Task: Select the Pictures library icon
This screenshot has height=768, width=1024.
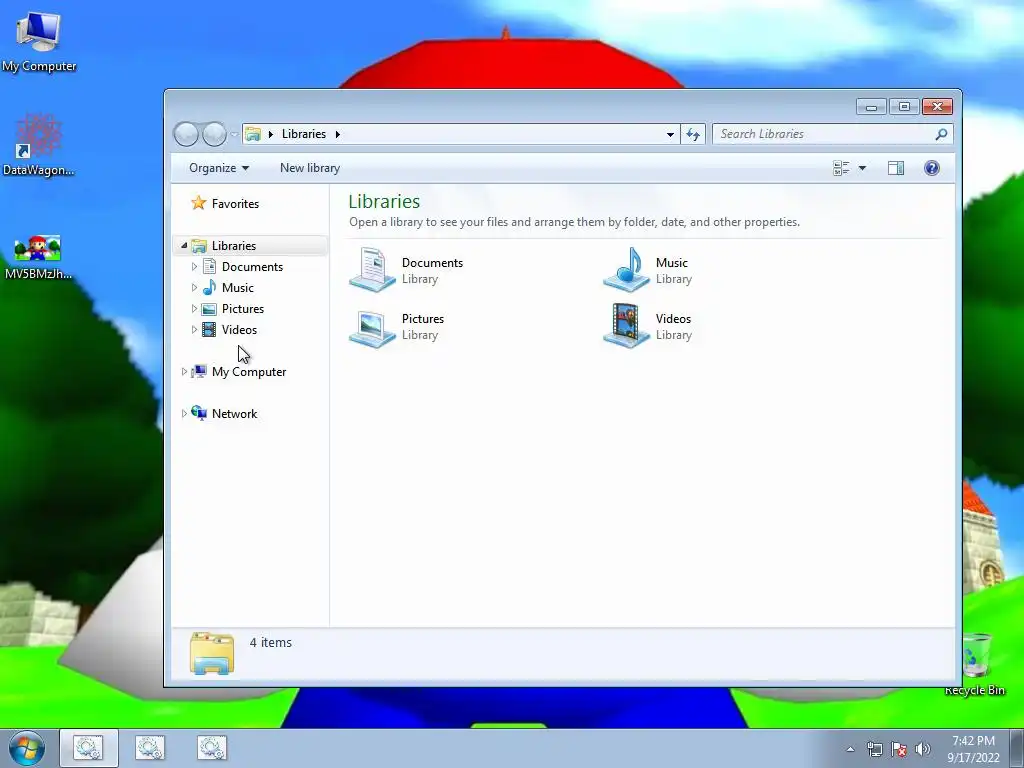Action: 372,327
